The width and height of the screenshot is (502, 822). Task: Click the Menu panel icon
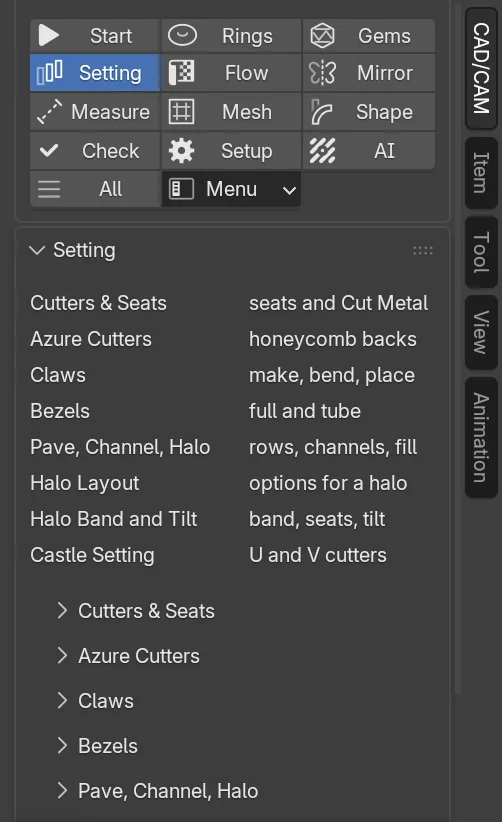pos(181,189)
